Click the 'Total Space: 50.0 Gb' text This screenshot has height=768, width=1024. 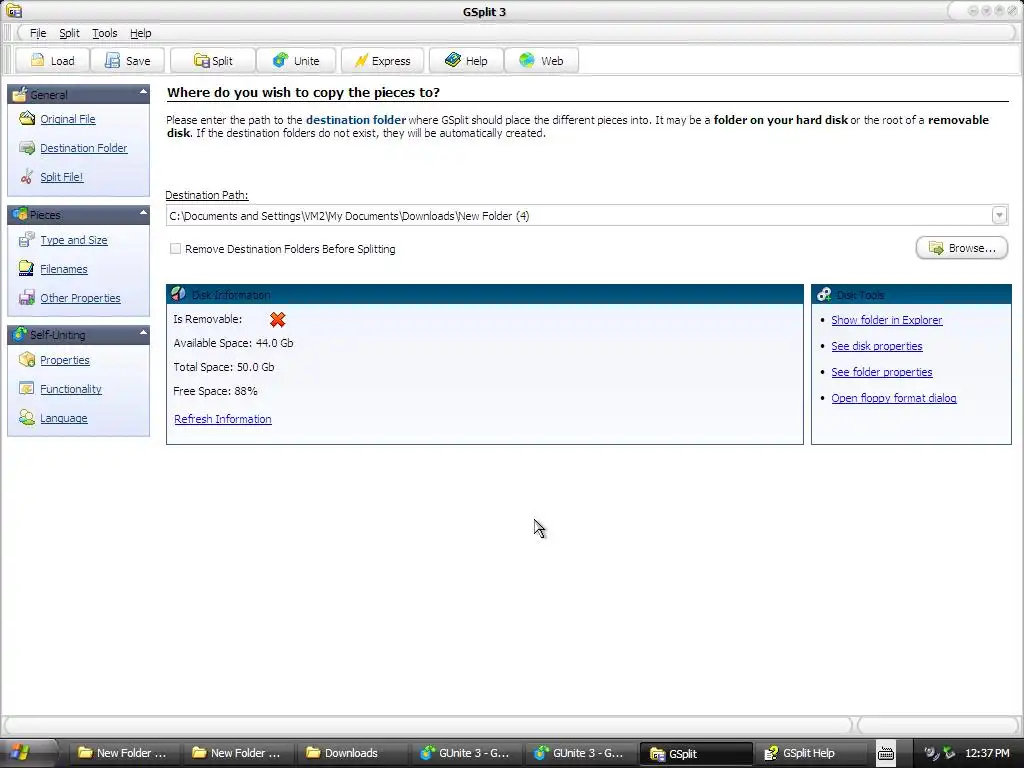[223, 367]
